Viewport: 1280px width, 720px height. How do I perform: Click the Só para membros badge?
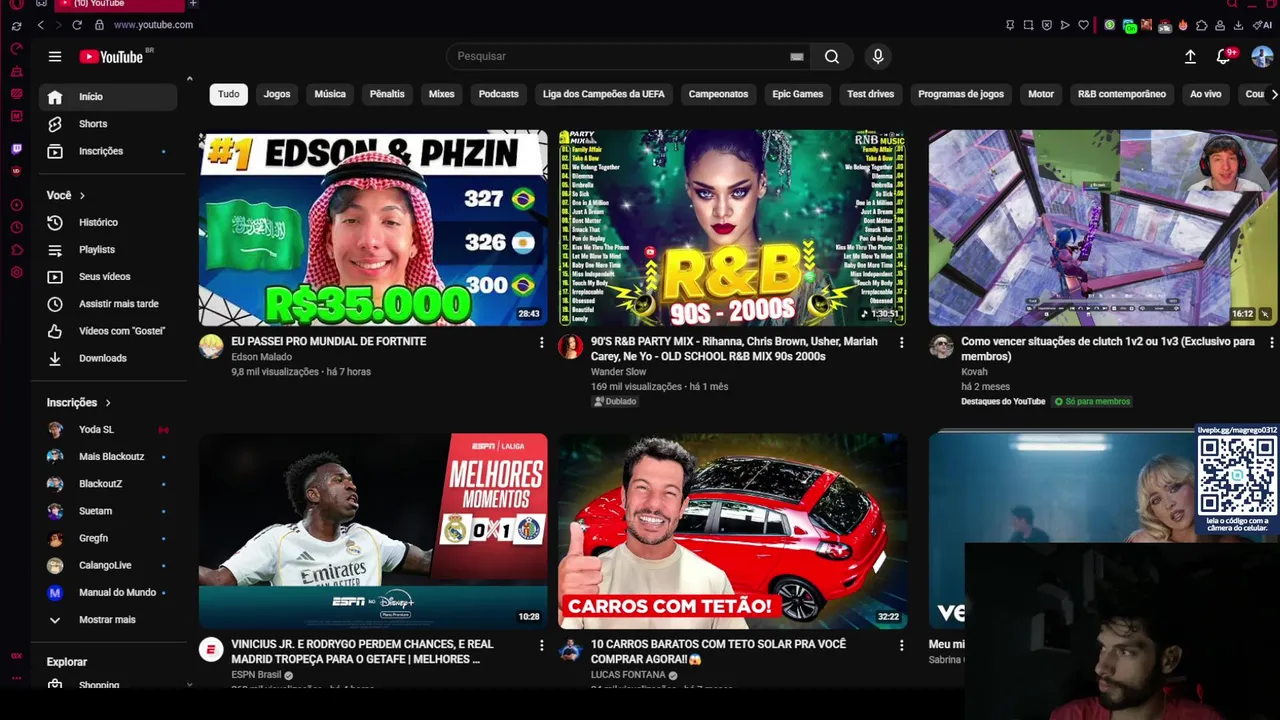click(1092, 402)
